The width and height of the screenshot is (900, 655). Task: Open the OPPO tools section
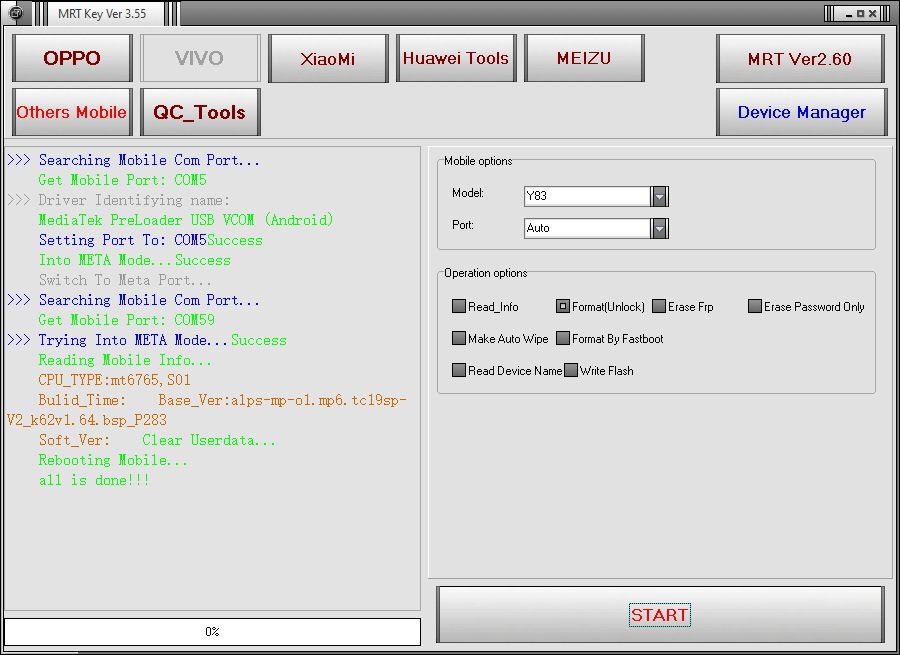click(x=72, y=58)
